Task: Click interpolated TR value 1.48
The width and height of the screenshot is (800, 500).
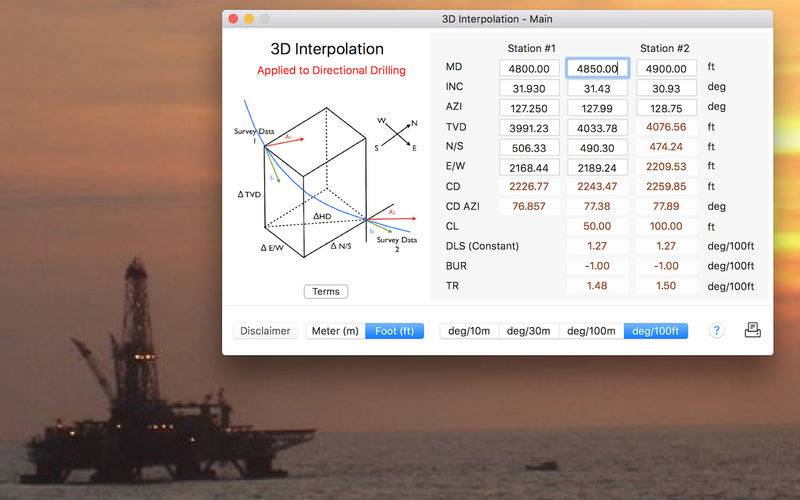Action: pos(597,286)
